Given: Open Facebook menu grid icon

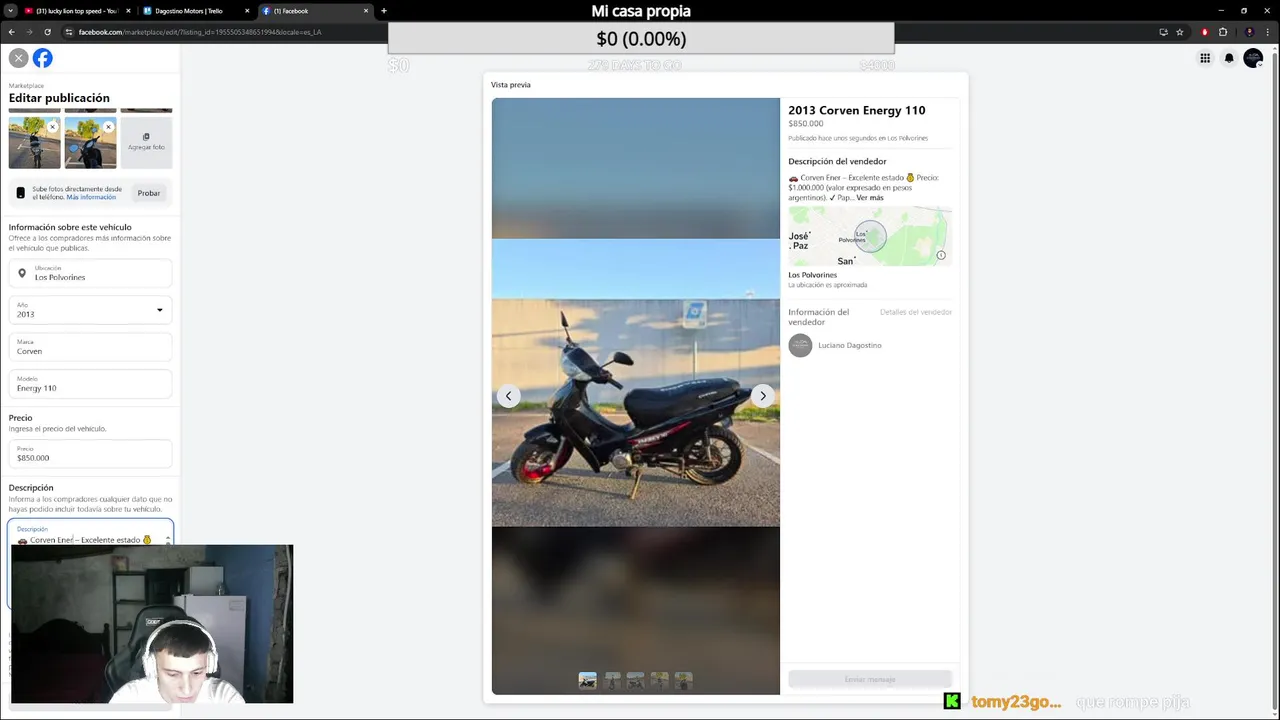Looking at the screenshot, I should point(1205,58).
